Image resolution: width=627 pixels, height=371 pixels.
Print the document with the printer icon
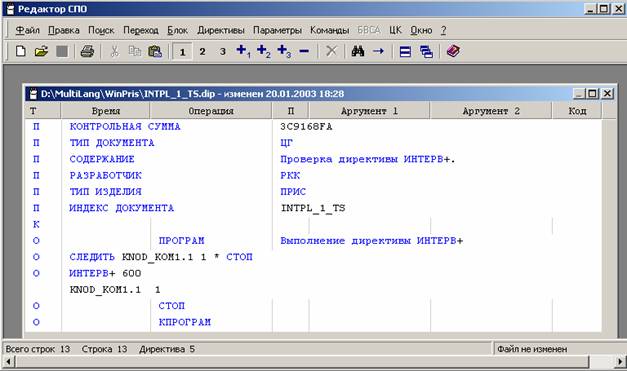[87, 51]
